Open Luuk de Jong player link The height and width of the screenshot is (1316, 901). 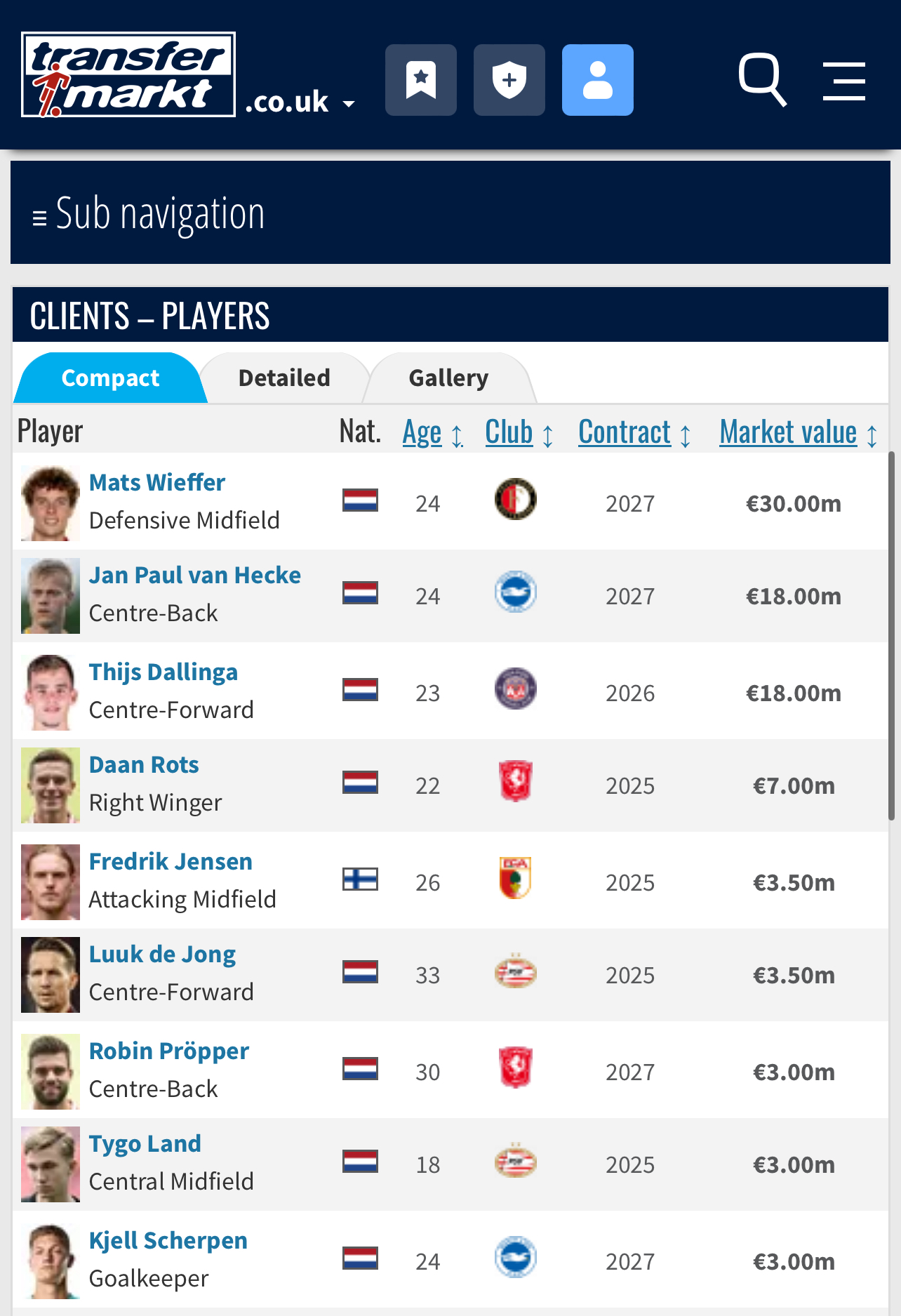point(163,955)
